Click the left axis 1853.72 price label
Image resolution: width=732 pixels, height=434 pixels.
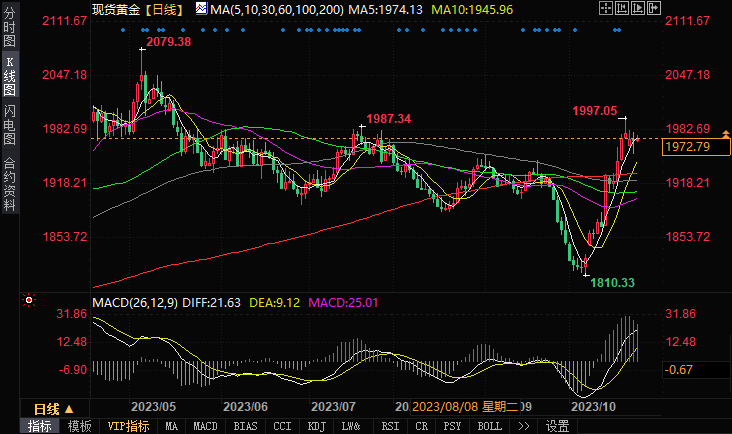point(65,237)
